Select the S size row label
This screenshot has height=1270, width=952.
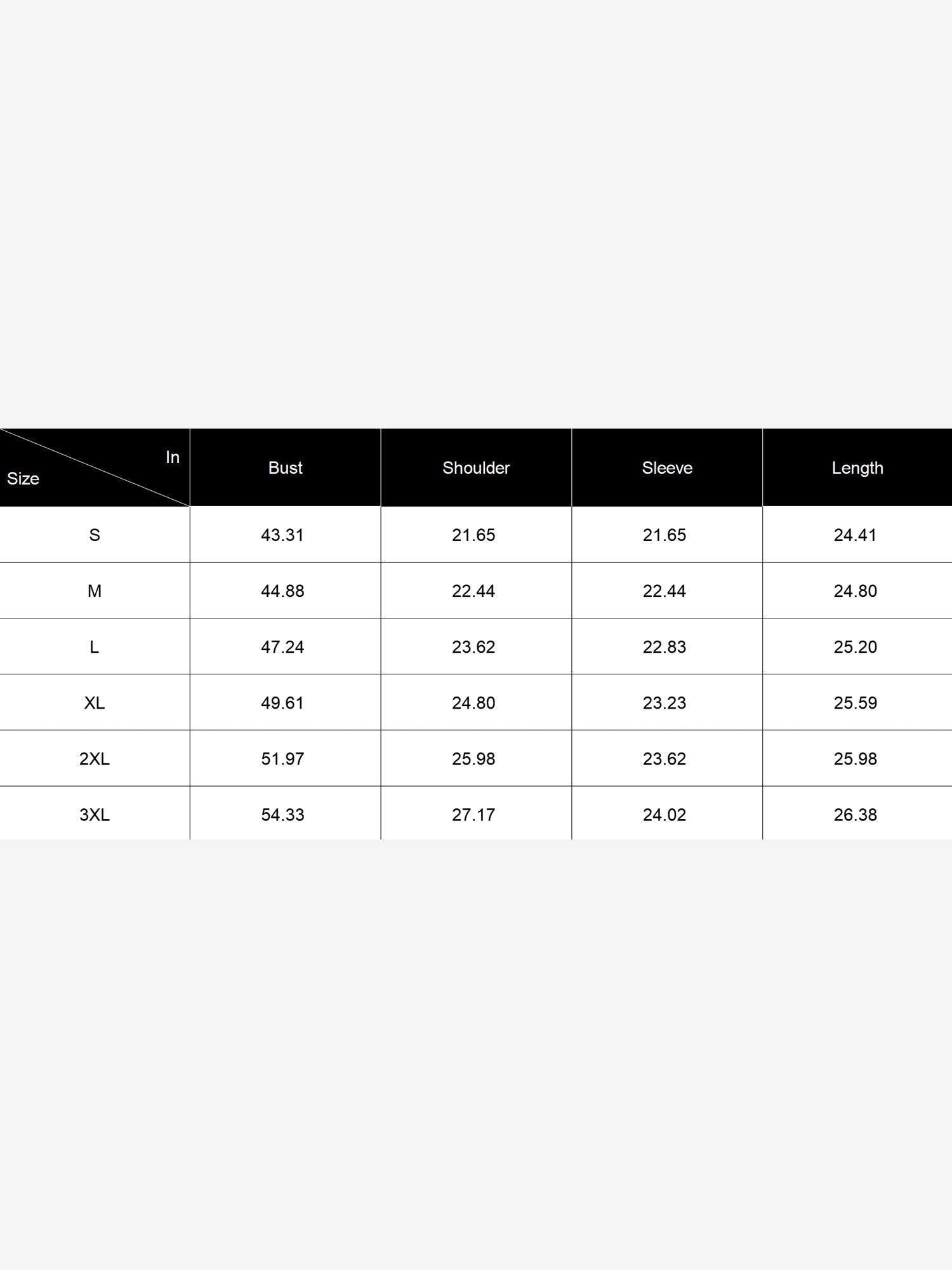95,535
